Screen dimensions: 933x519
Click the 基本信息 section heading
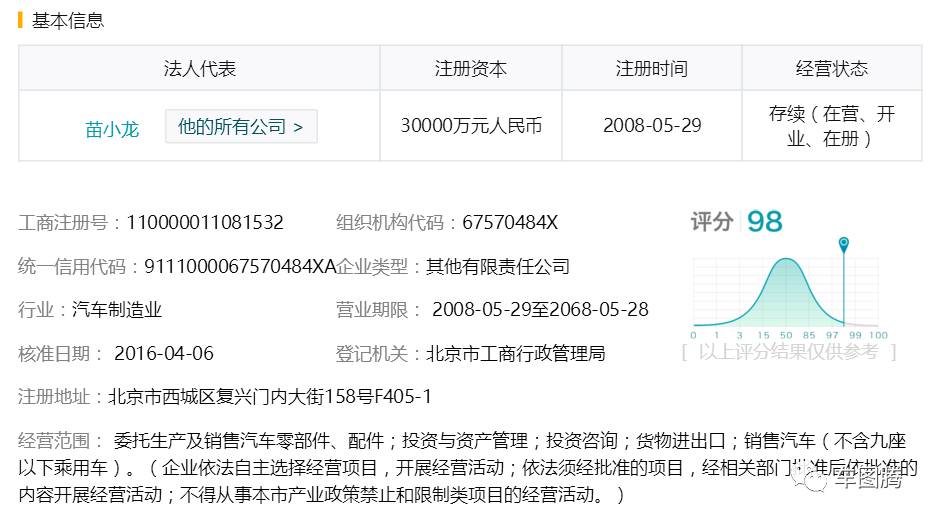(x=68, y=21)
